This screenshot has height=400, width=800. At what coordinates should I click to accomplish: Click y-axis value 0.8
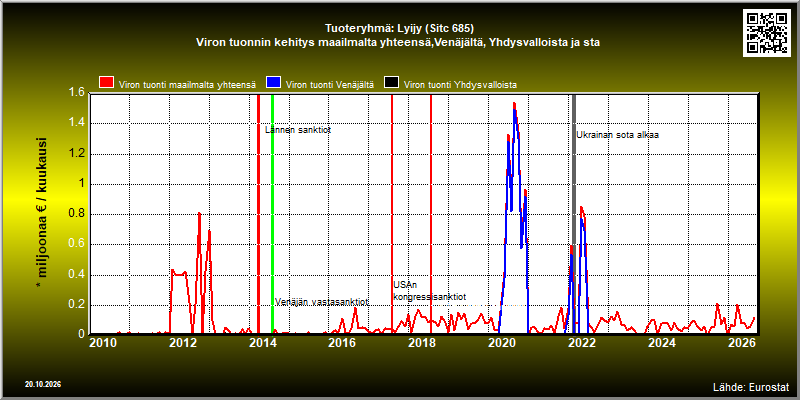point(77,214)
